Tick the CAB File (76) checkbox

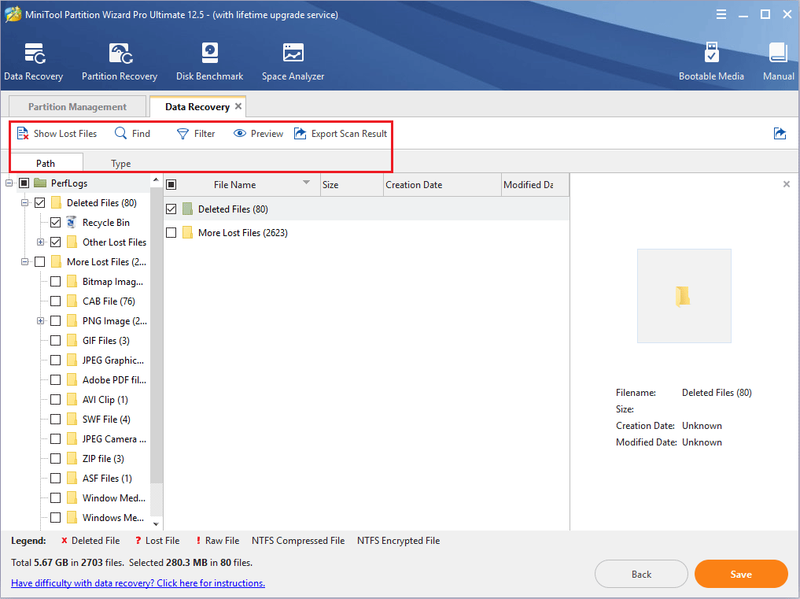coord(56,301)
